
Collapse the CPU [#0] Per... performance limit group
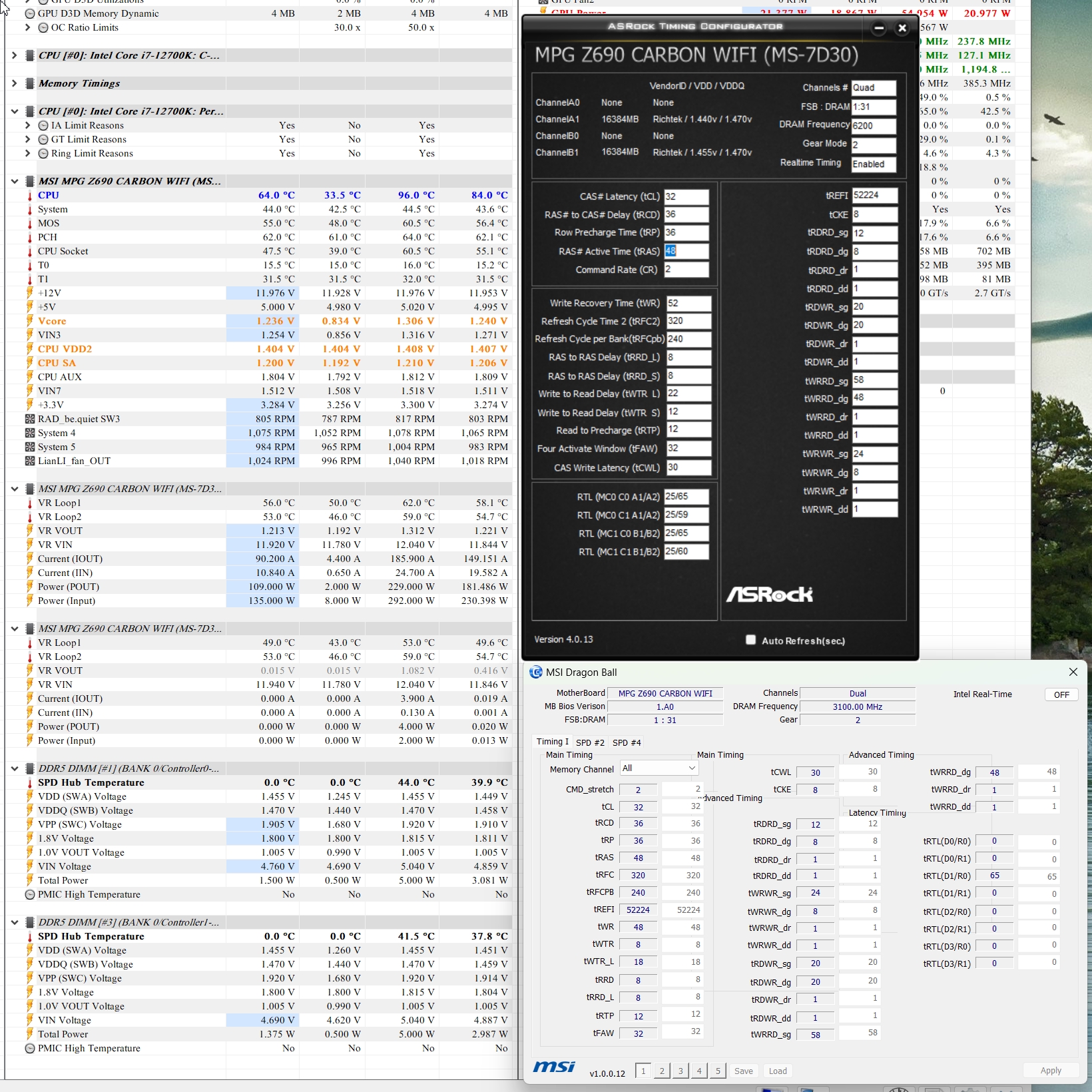tap(14, 111)
